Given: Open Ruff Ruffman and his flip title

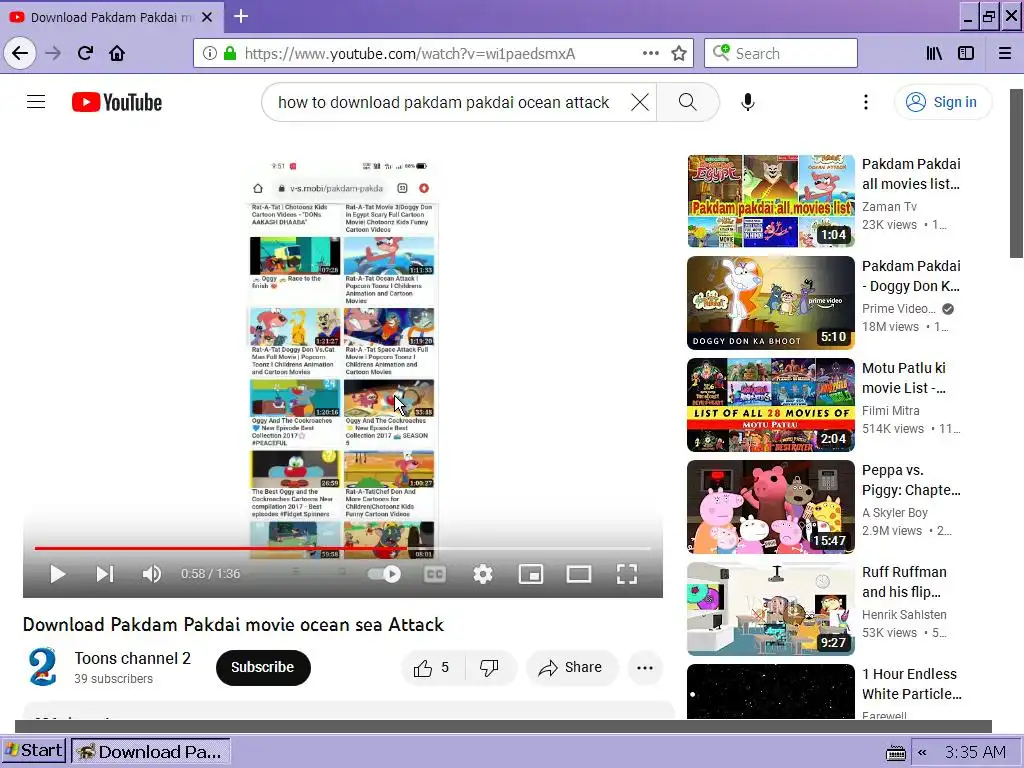Looking at the screenshot, I should click(904, 582).
